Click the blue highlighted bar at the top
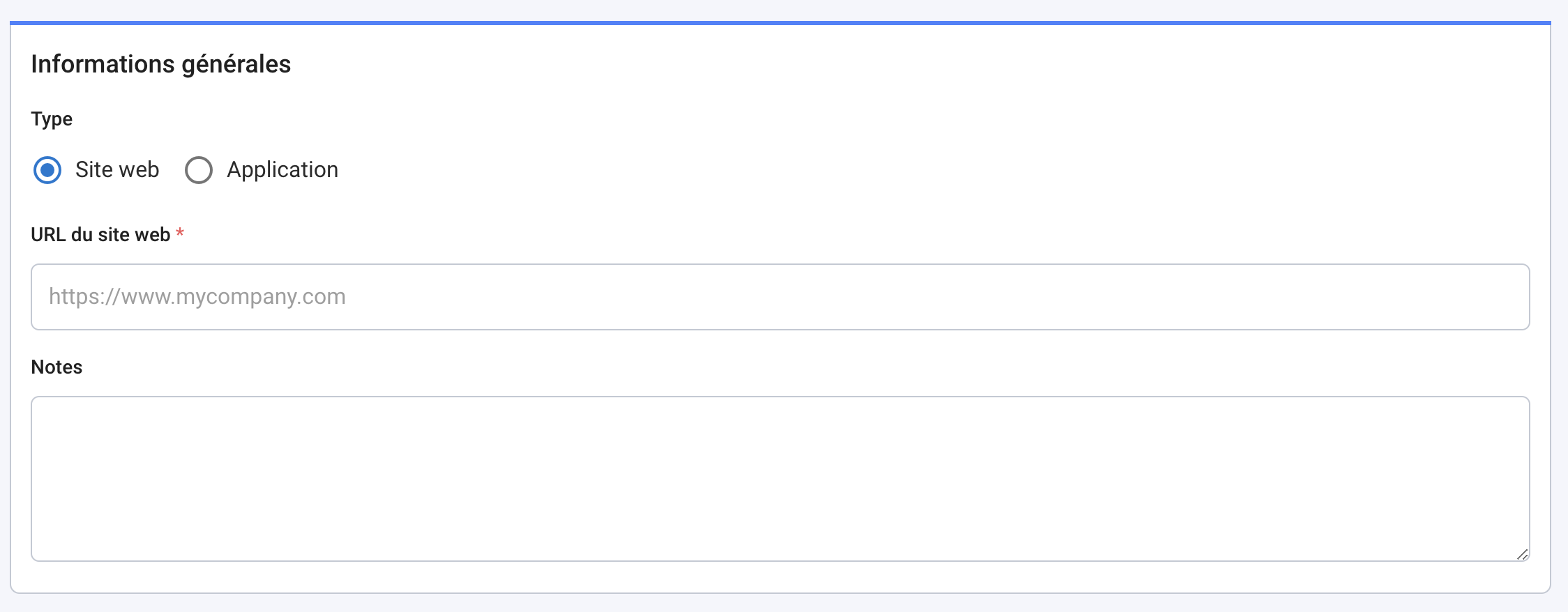 pyautogui.click(x=784, y=23)
